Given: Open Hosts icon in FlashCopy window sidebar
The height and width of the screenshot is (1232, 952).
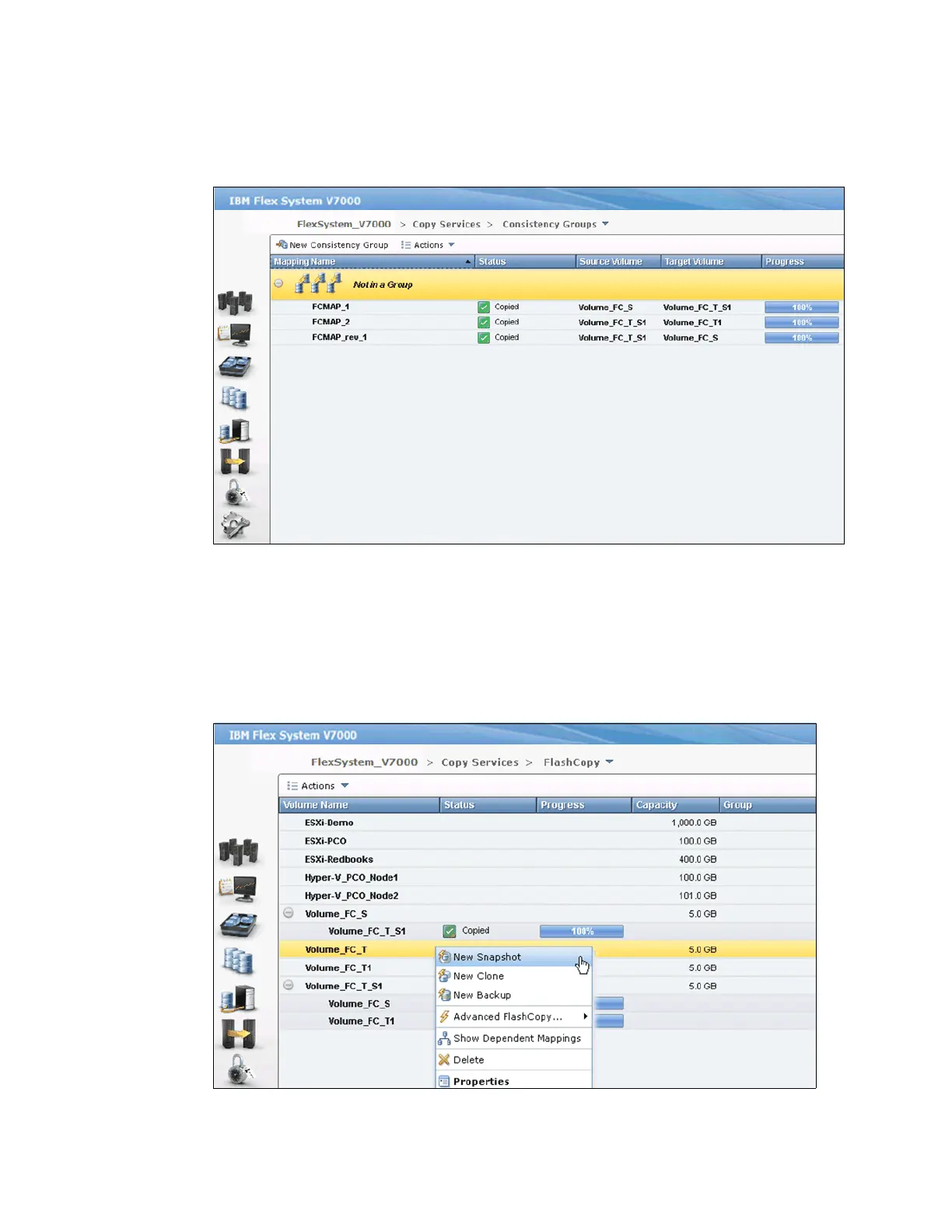Looking at the screenshot, I should 238,998.
